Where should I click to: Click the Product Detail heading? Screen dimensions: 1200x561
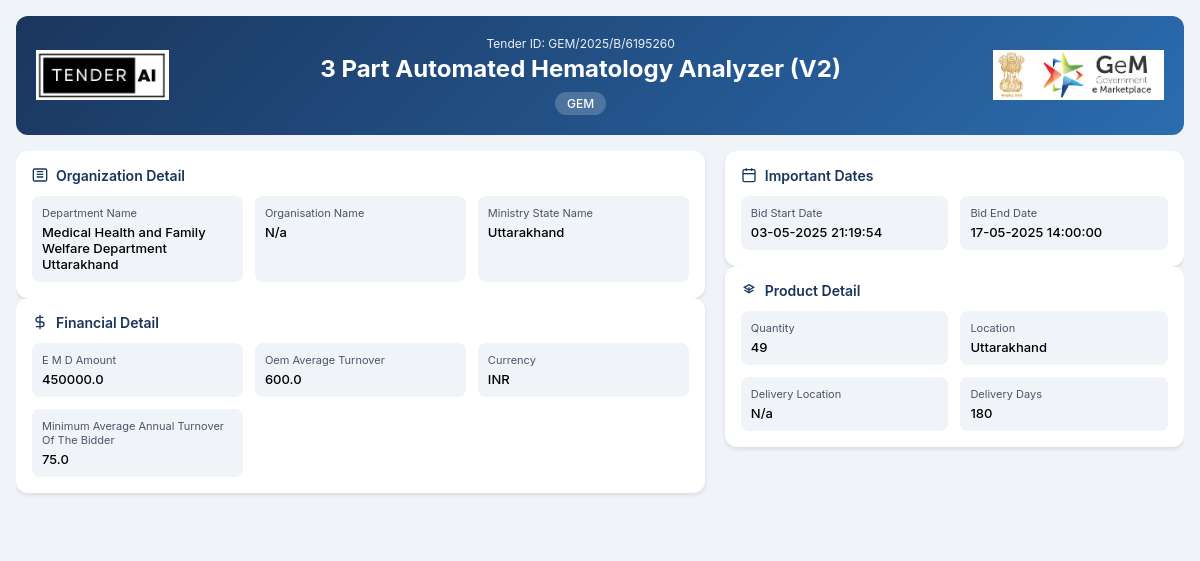[x=812, y=291]
